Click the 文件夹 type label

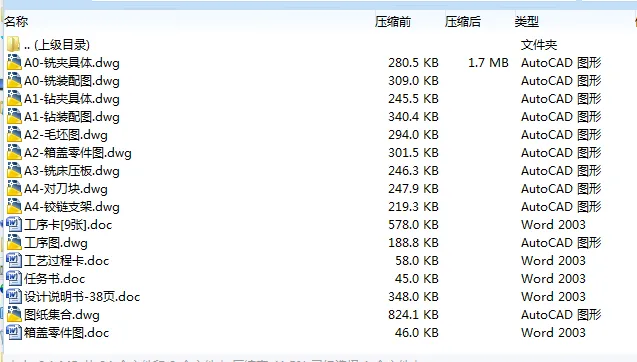coord(539,45)
